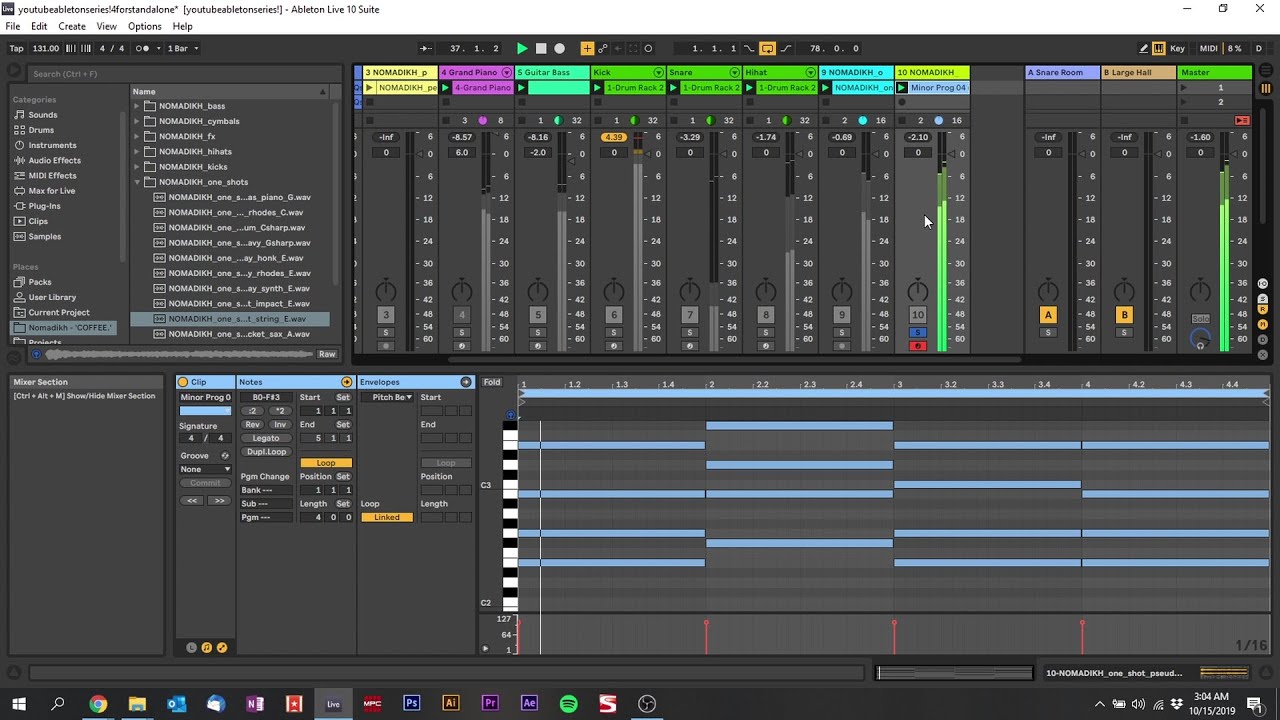This screenshot has width=1280, height=720.
Task: Toggle Clip activator circle in Clip box
Action: tap(183, 382)
